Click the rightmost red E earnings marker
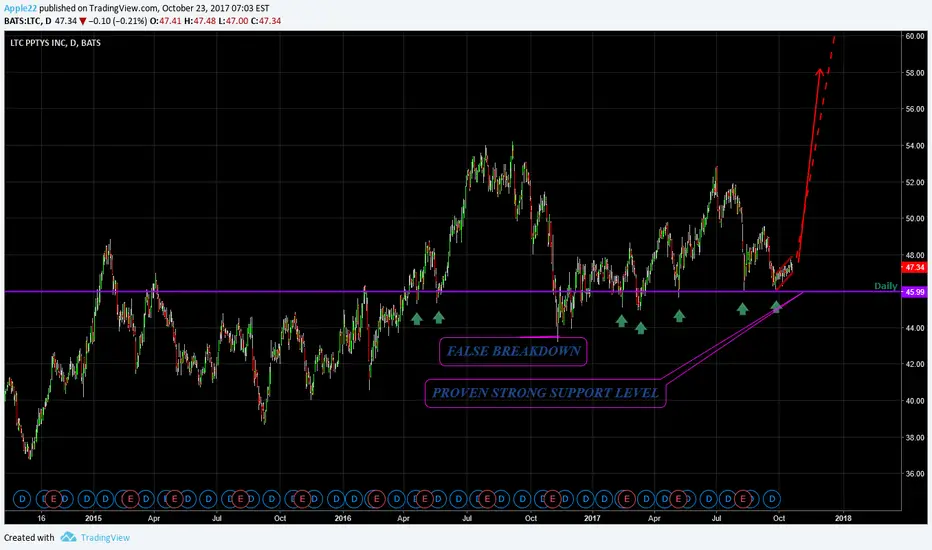This screenshot has height=550, width=932. tap(742, 499)
